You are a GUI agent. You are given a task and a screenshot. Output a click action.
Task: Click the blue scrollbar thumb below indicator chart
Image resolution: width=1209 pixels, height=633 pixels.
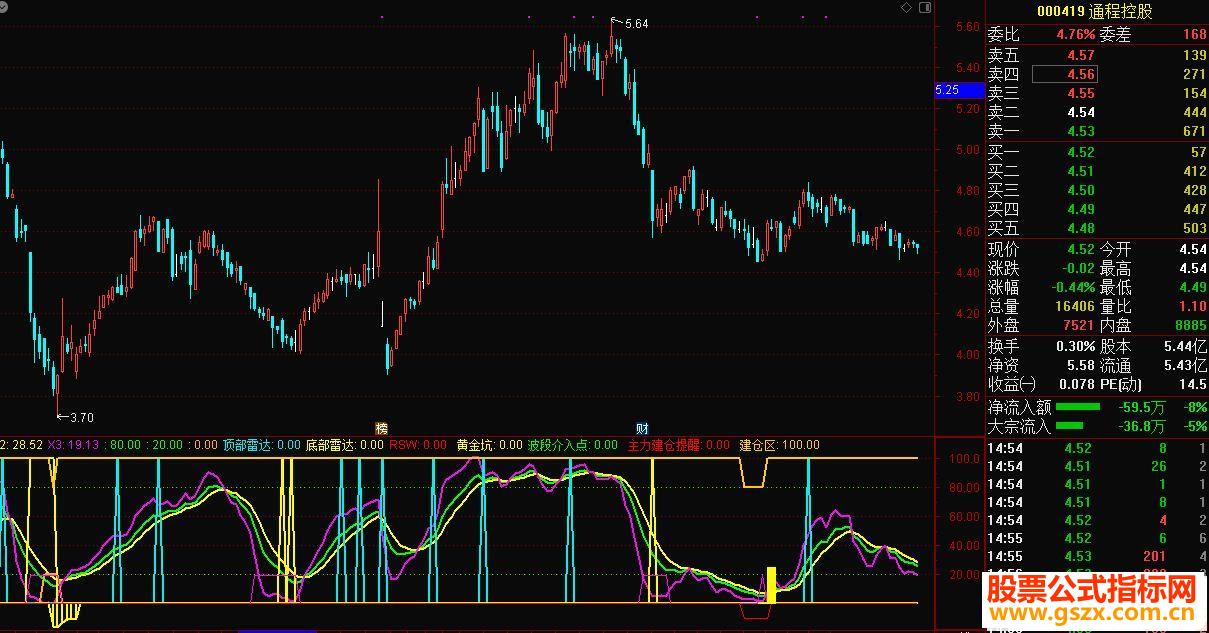point(278,631)
